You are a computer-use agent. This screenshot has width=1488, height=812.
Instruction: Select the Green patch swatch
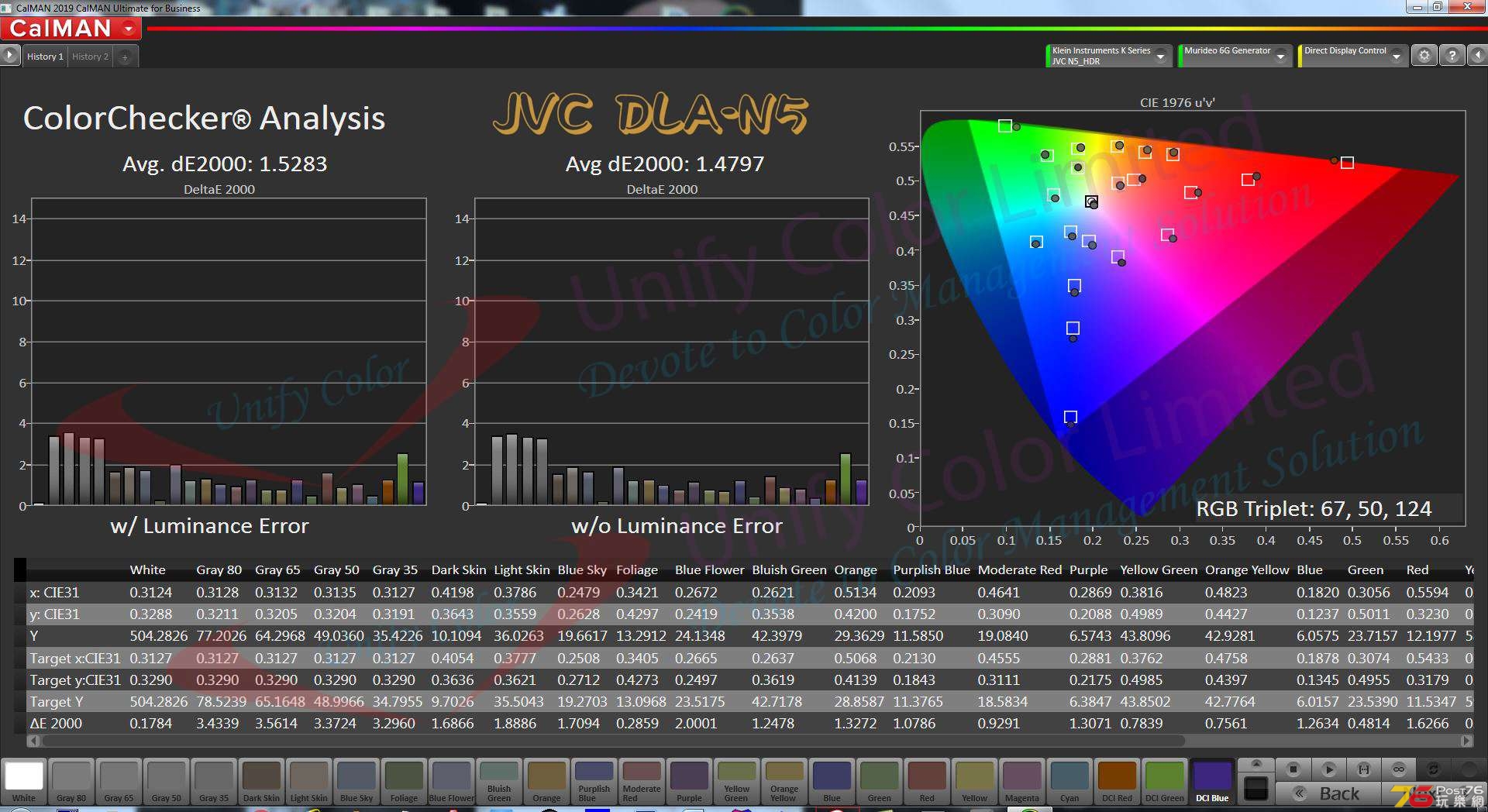point(879,781)
